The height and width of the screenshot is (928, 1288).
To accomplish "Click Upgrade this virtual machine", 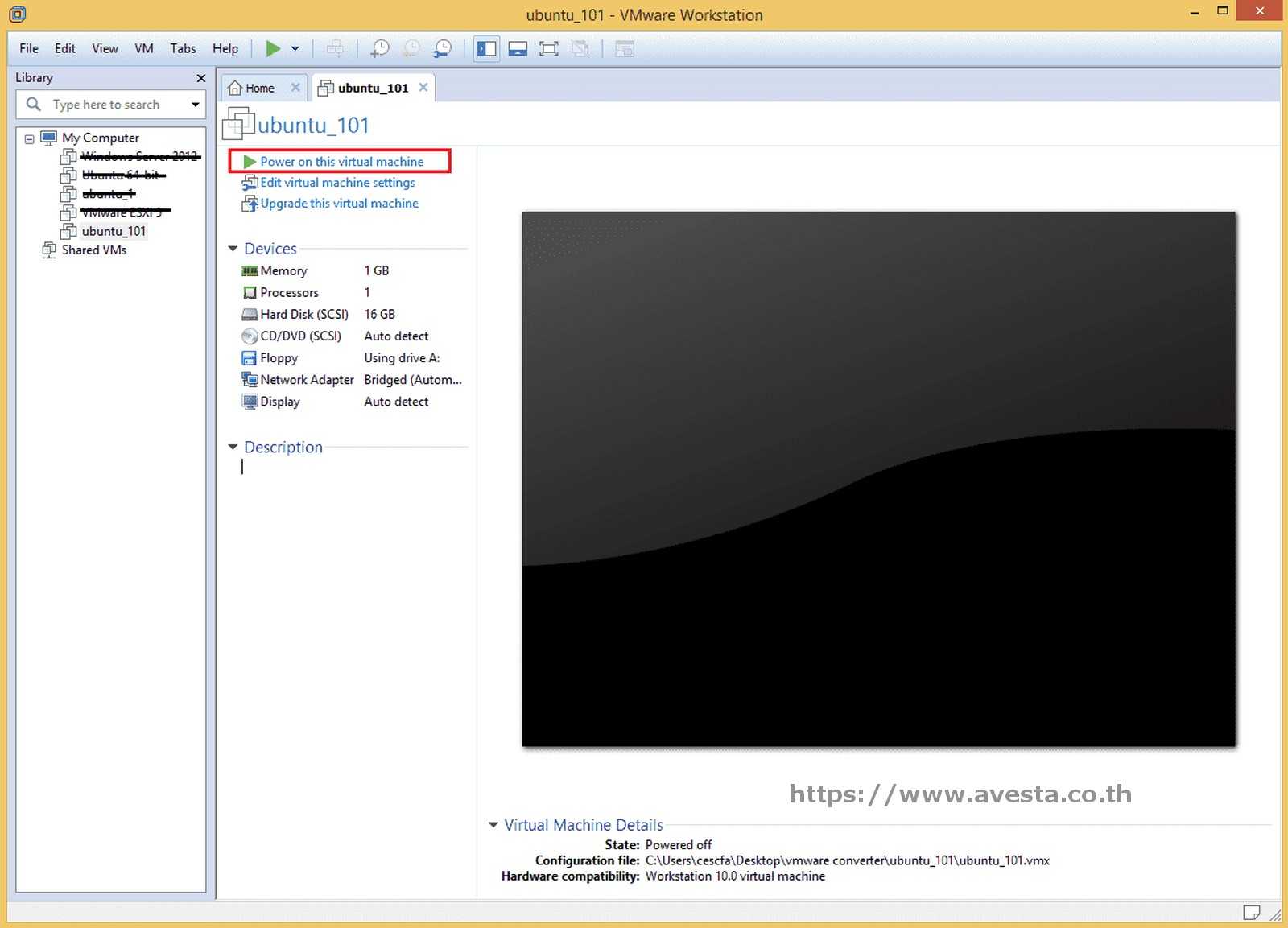I will tap(338, 203).
